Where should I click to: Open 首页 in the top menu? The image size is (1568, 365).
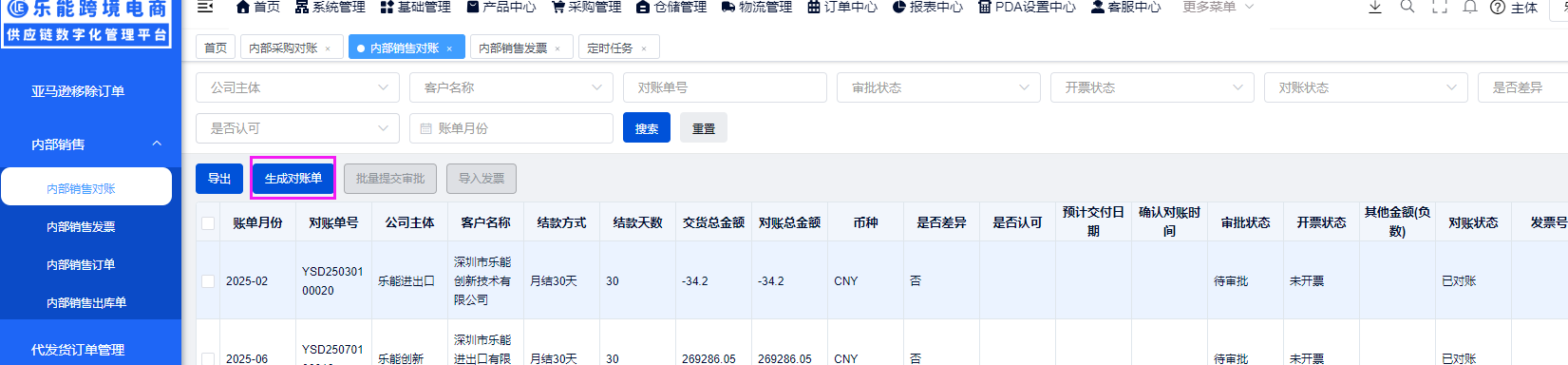tap(258, 7)
